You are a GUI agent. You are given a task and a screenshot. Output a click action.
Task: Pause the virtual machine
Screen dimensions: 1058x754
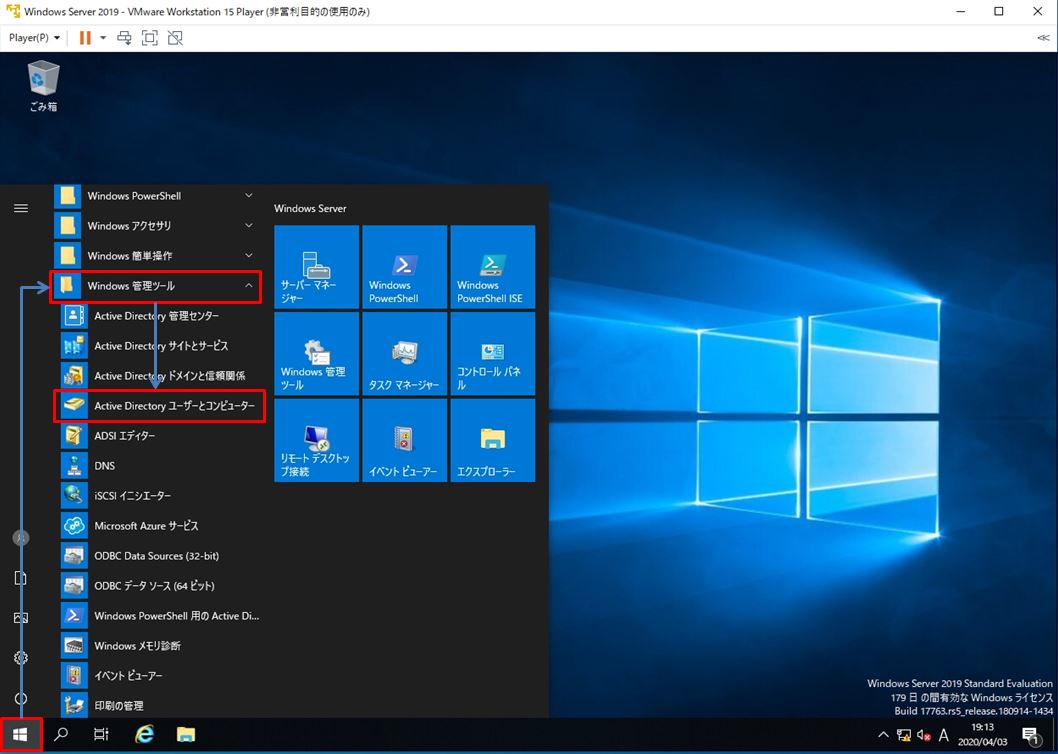coord(85,38)
